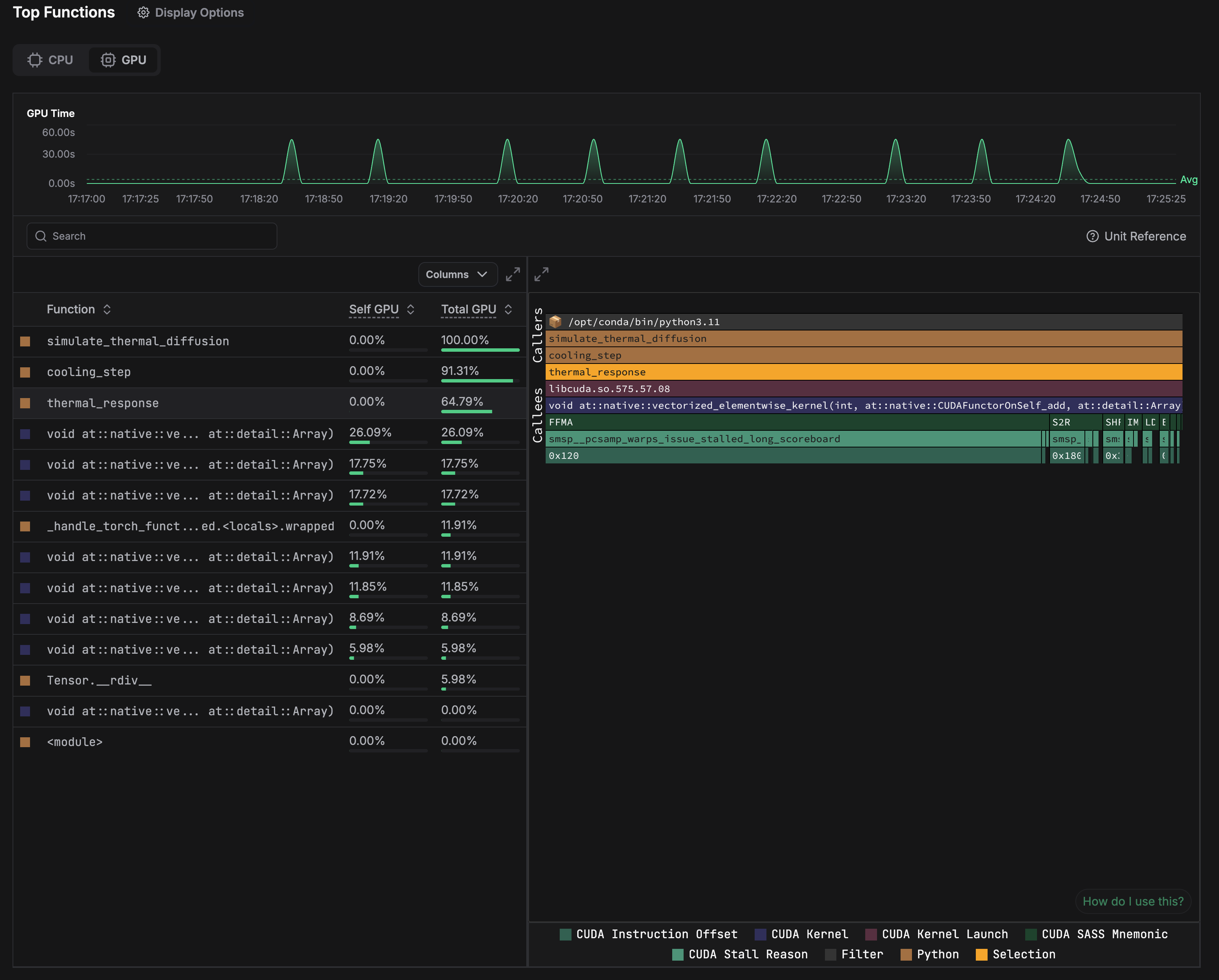1219x980 pixels.
Task: Switch to the CPU view
Action: (51, 59)
